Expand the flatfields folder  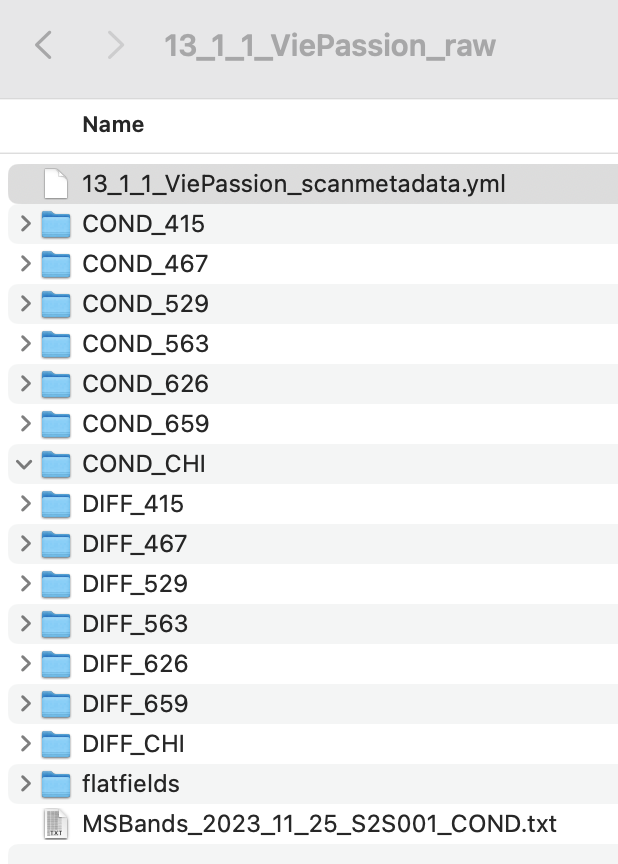pyautogui.click(x=26, y=784)
